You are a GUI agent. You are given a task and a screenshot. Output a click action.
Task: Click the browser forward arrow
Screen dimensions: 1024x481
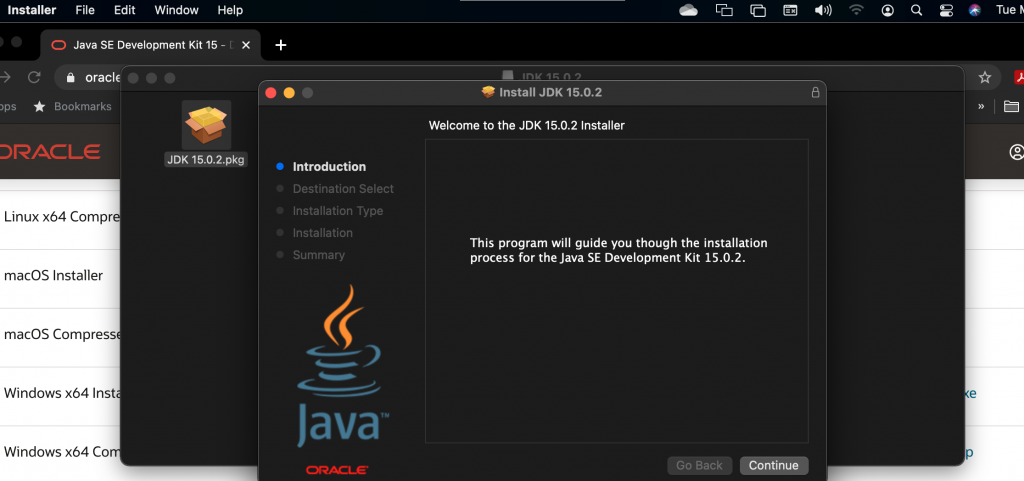5,77
